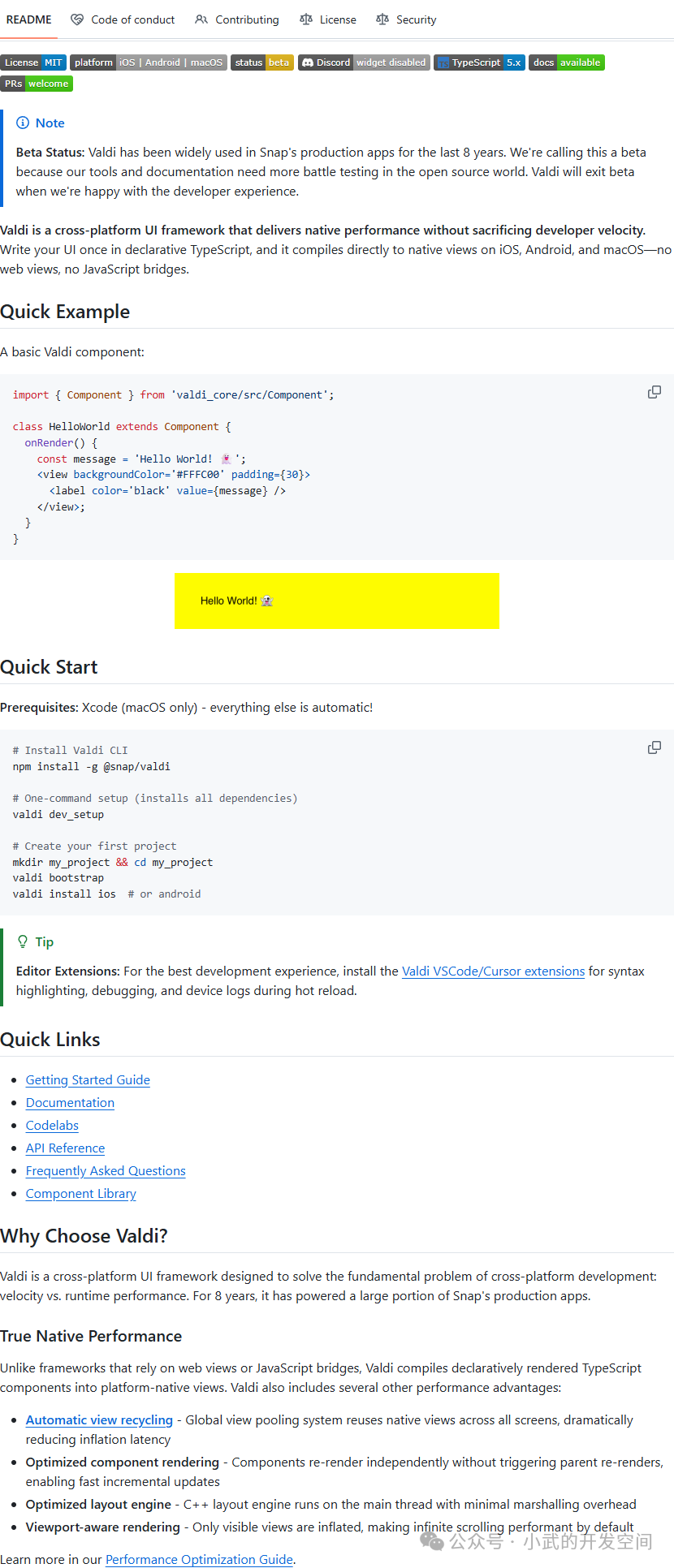The width and height of the screenshot is (674, 1568).
Task: Click the Quick Example heading
Action: point(65,312)
